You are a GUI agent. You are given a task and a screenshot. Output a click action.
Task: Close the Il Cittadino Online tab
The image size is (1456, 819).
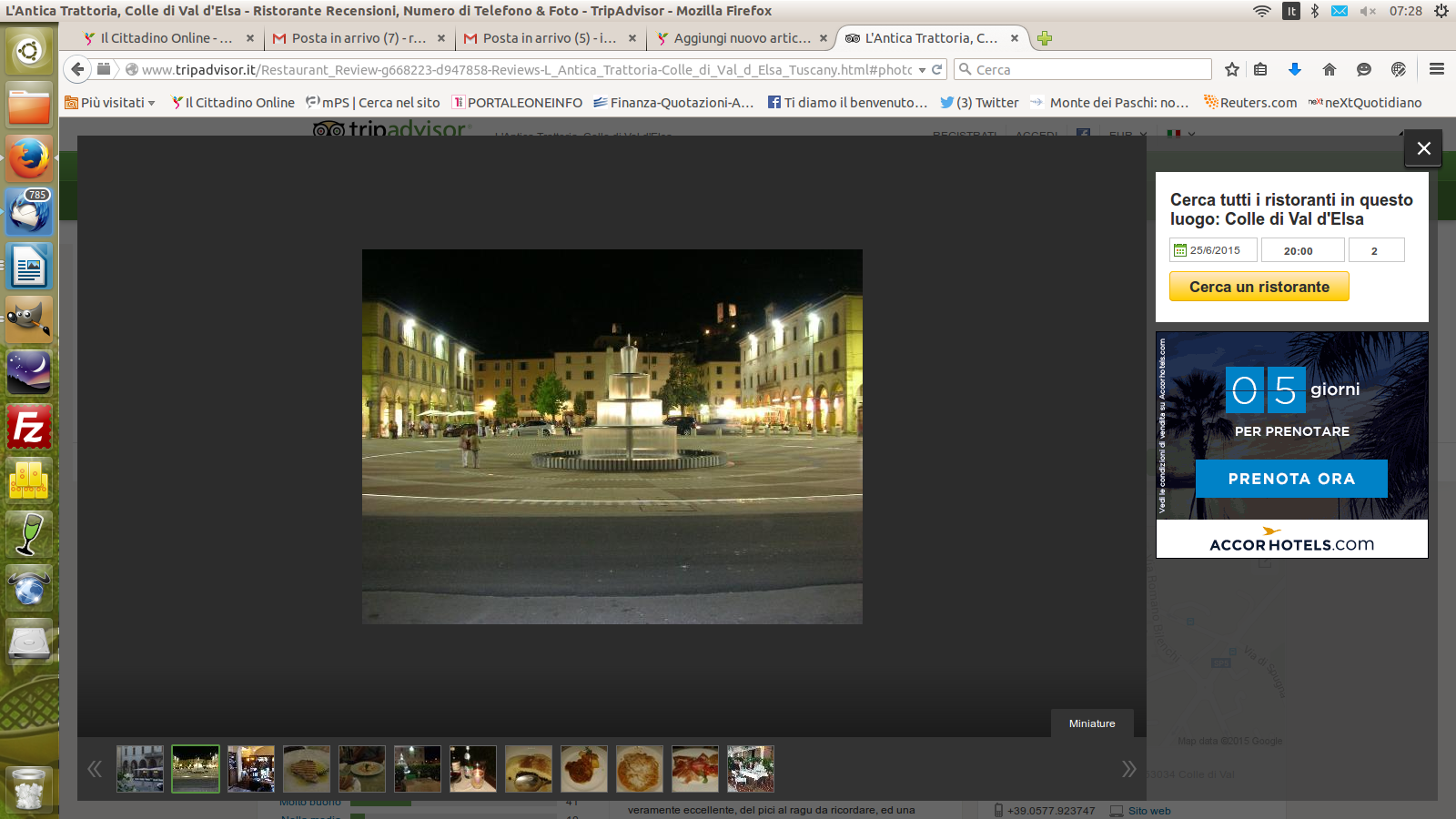coord(250,38)
